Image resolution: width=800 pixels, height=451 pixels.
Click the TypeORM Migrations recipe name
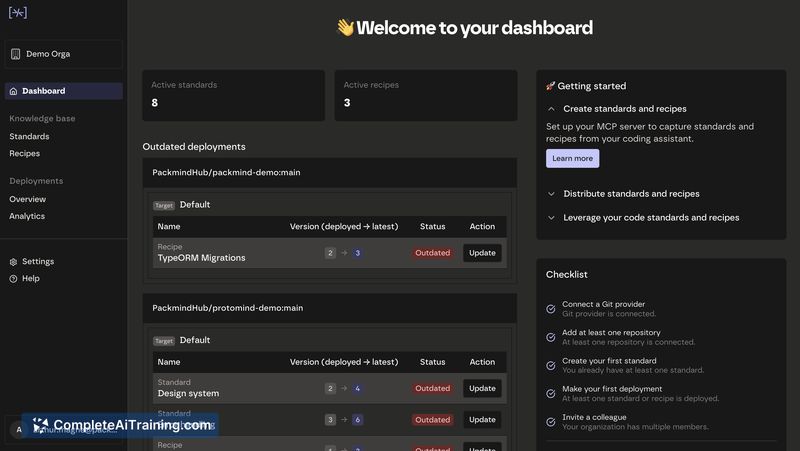(x=202, y=258)
